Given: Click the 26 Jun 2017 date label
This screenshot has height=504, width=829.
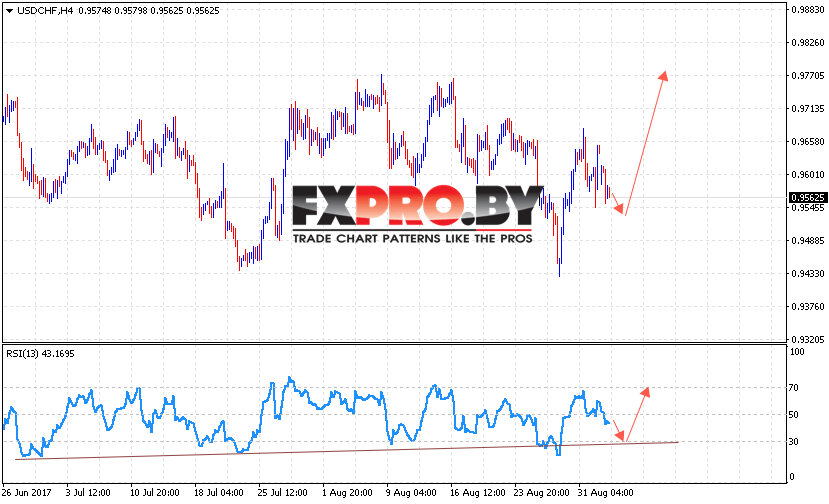Looking at the screenshot, I should click(x=26, y=492).
